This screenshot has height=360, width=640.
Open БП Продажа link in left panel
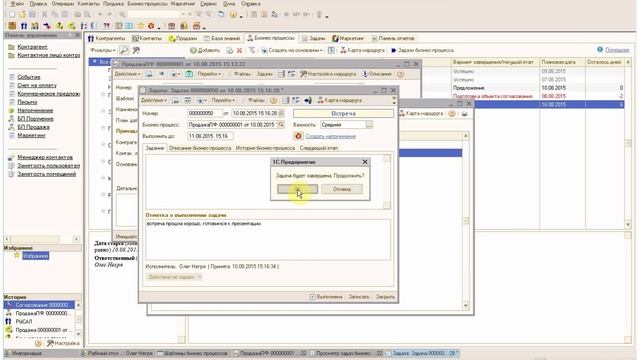coord(33,127)
